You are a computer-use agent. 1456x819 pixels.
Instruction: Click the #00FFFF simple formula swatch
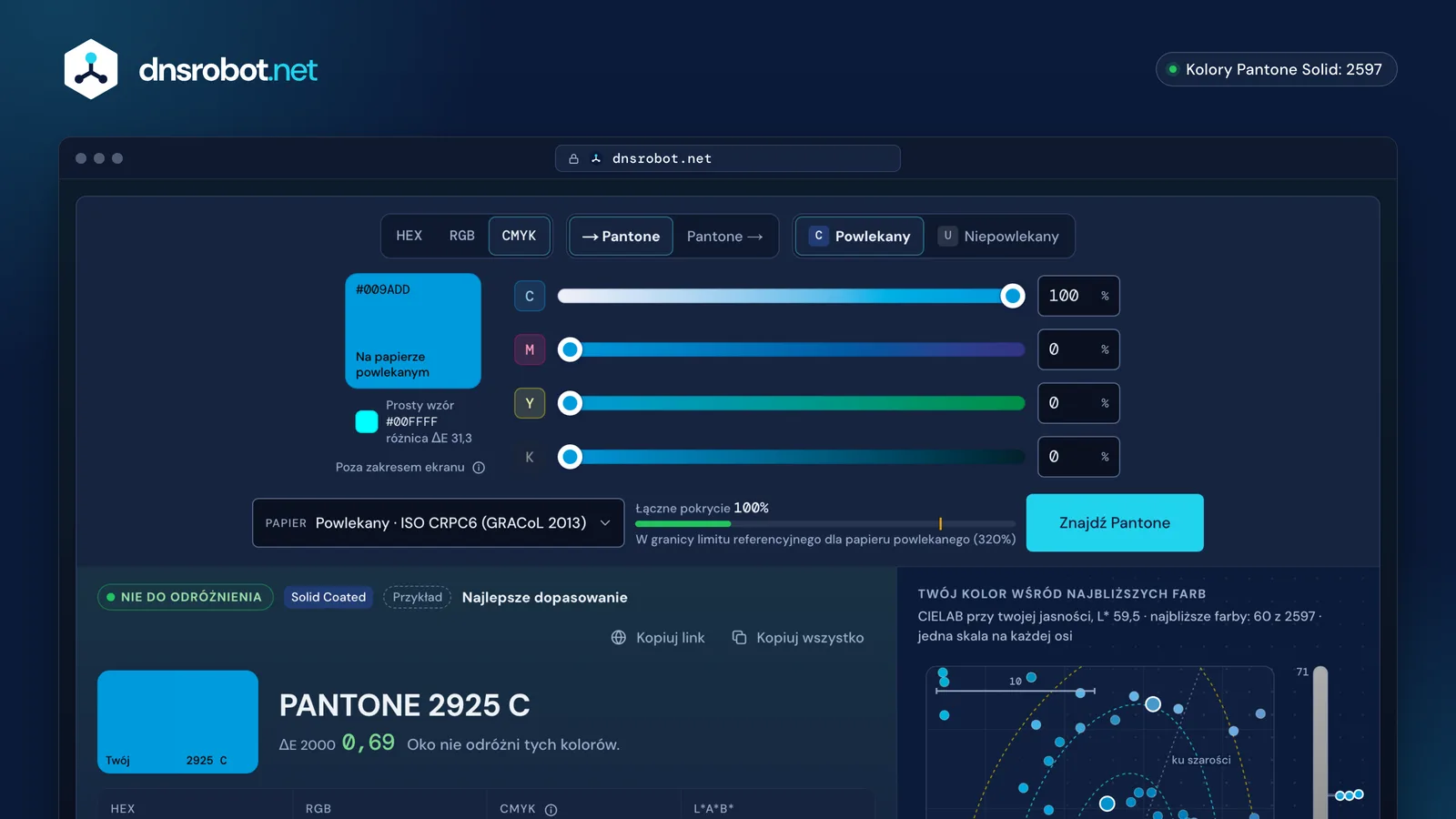tap(367, 421)
